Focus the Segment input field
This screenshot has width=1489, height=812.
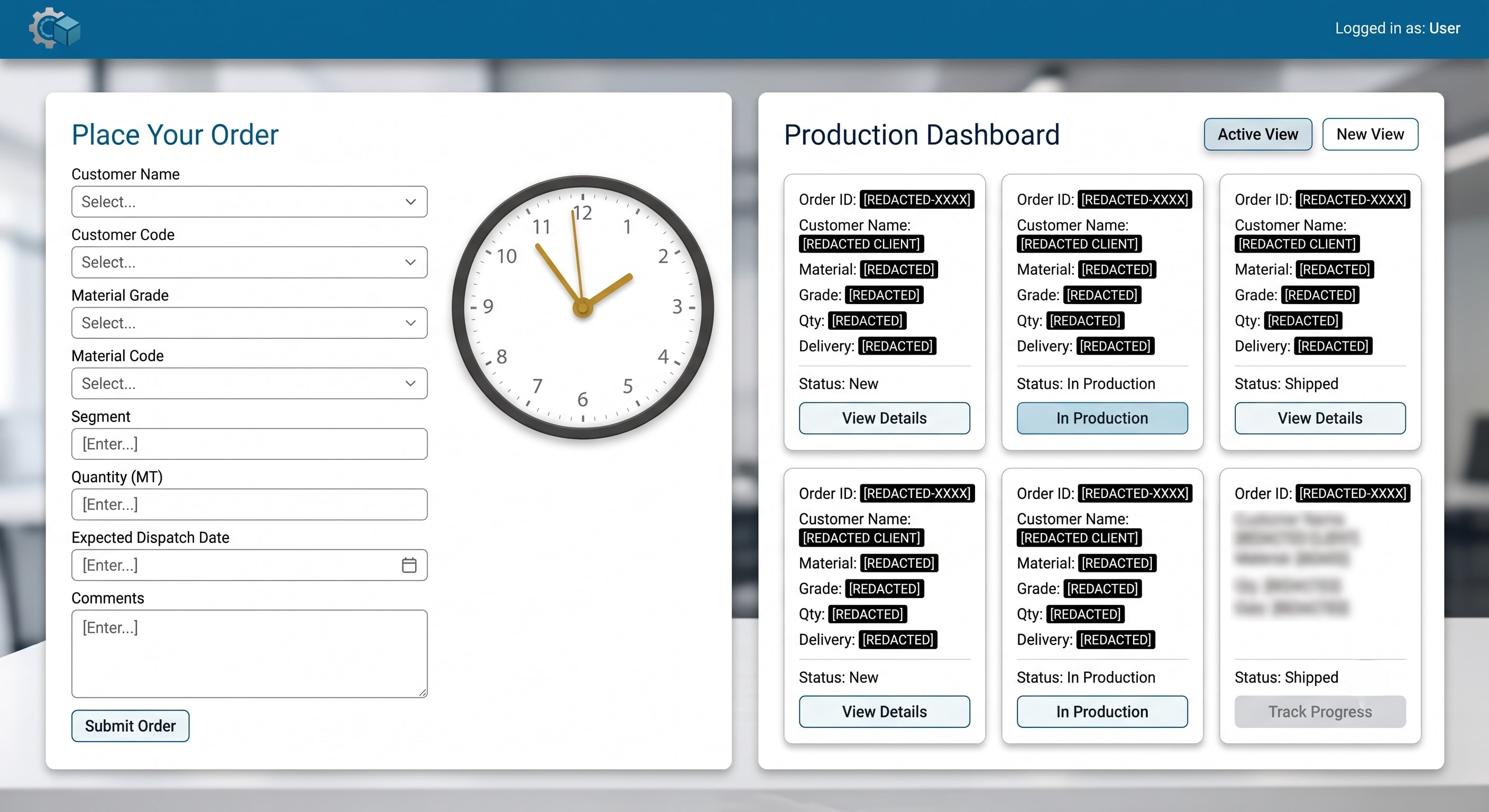click(x=249, y=444)
